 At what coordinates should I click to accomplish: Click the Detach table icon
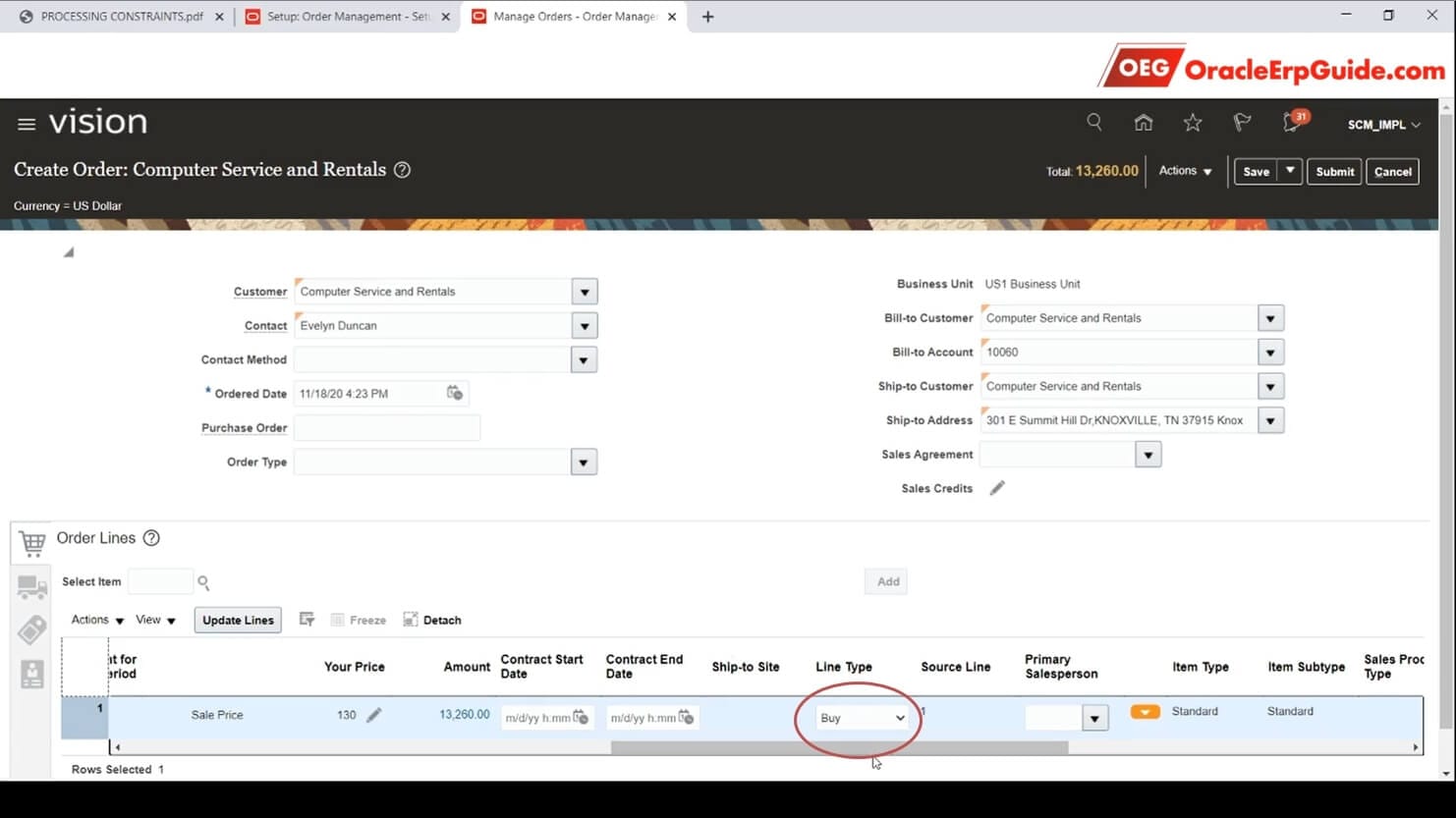click(411, 620)
